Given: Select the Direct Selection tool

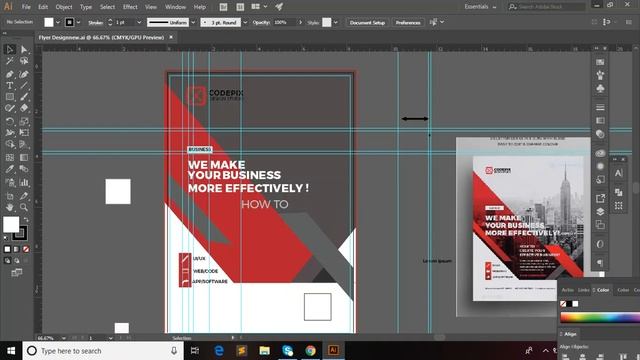Looking at the screenshot, I should 24,49.
